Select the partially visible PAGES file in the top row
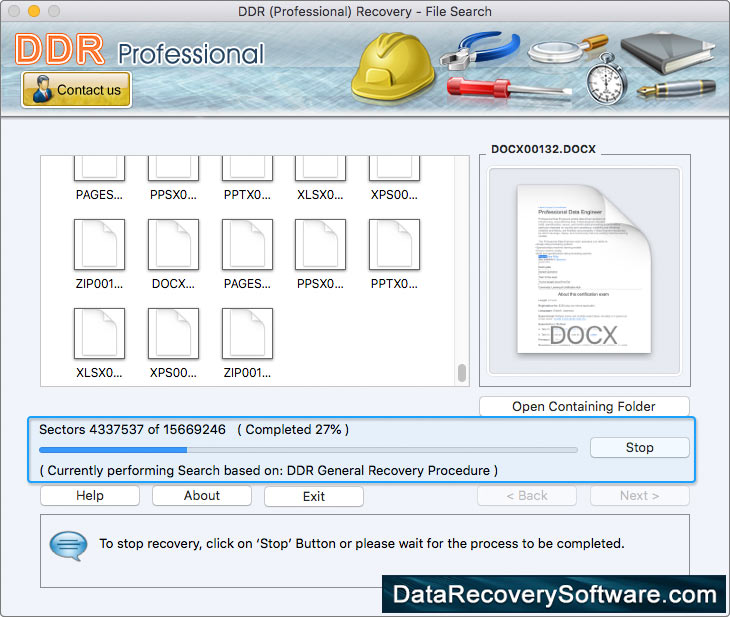The height and width of the screenshot is (617, 730). click(x=99, y=169)
